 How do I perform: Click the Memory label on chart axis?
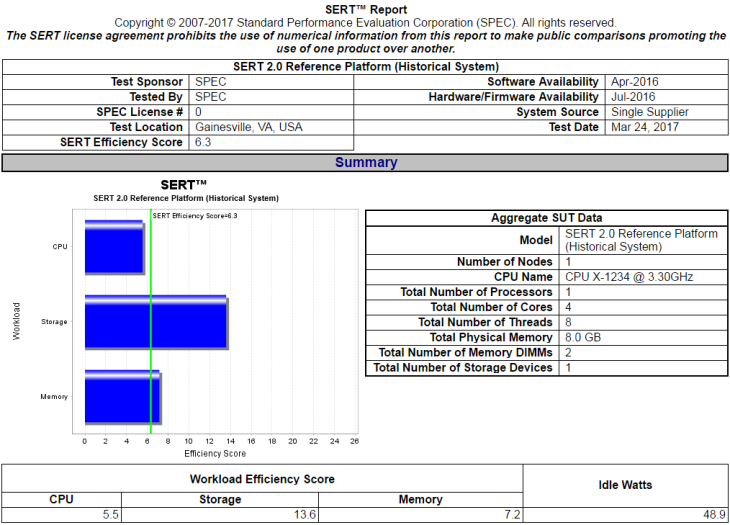point(54,397)
